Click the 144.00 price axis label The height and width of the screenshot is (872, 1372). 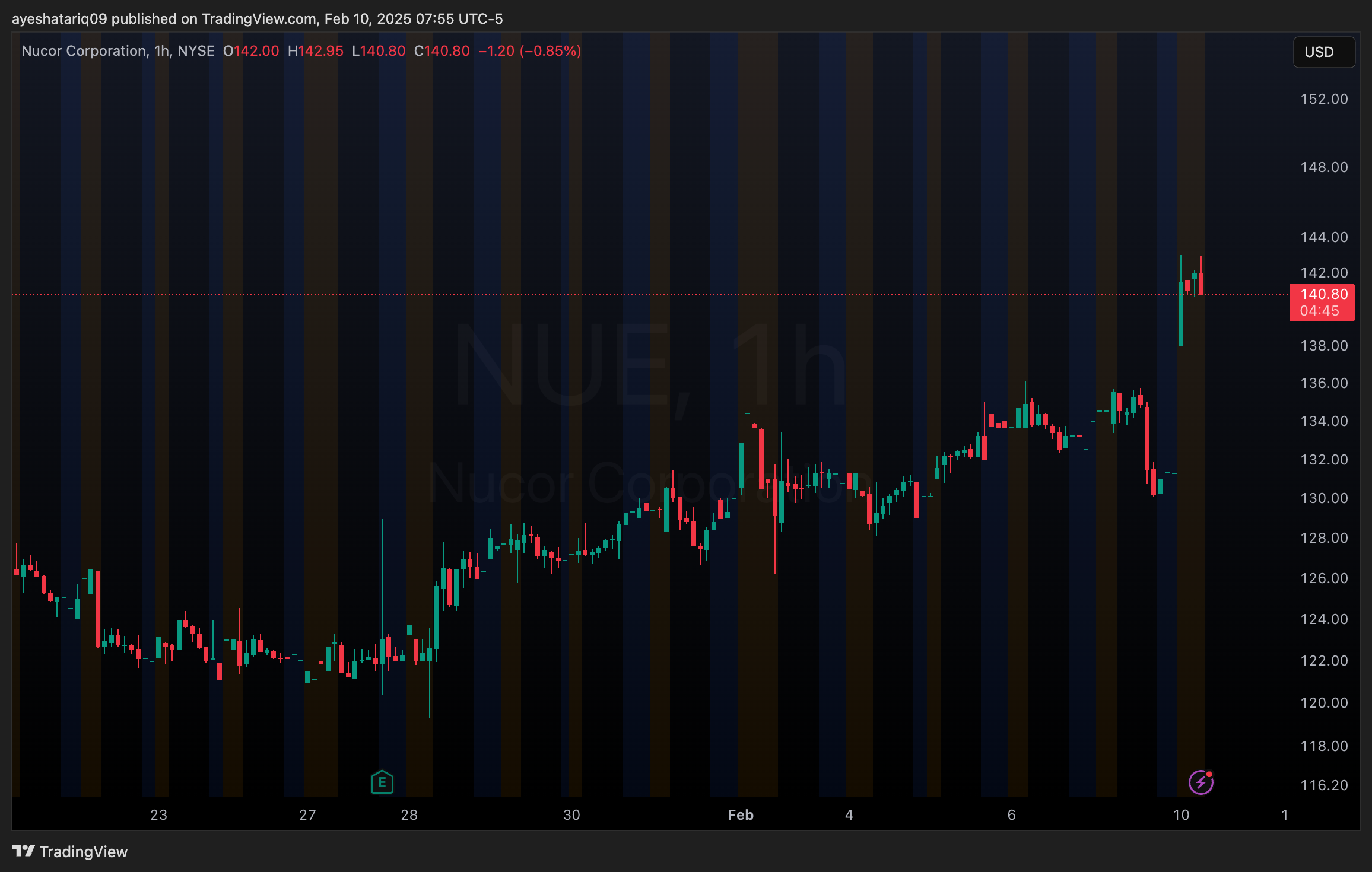coord(1324,237)
